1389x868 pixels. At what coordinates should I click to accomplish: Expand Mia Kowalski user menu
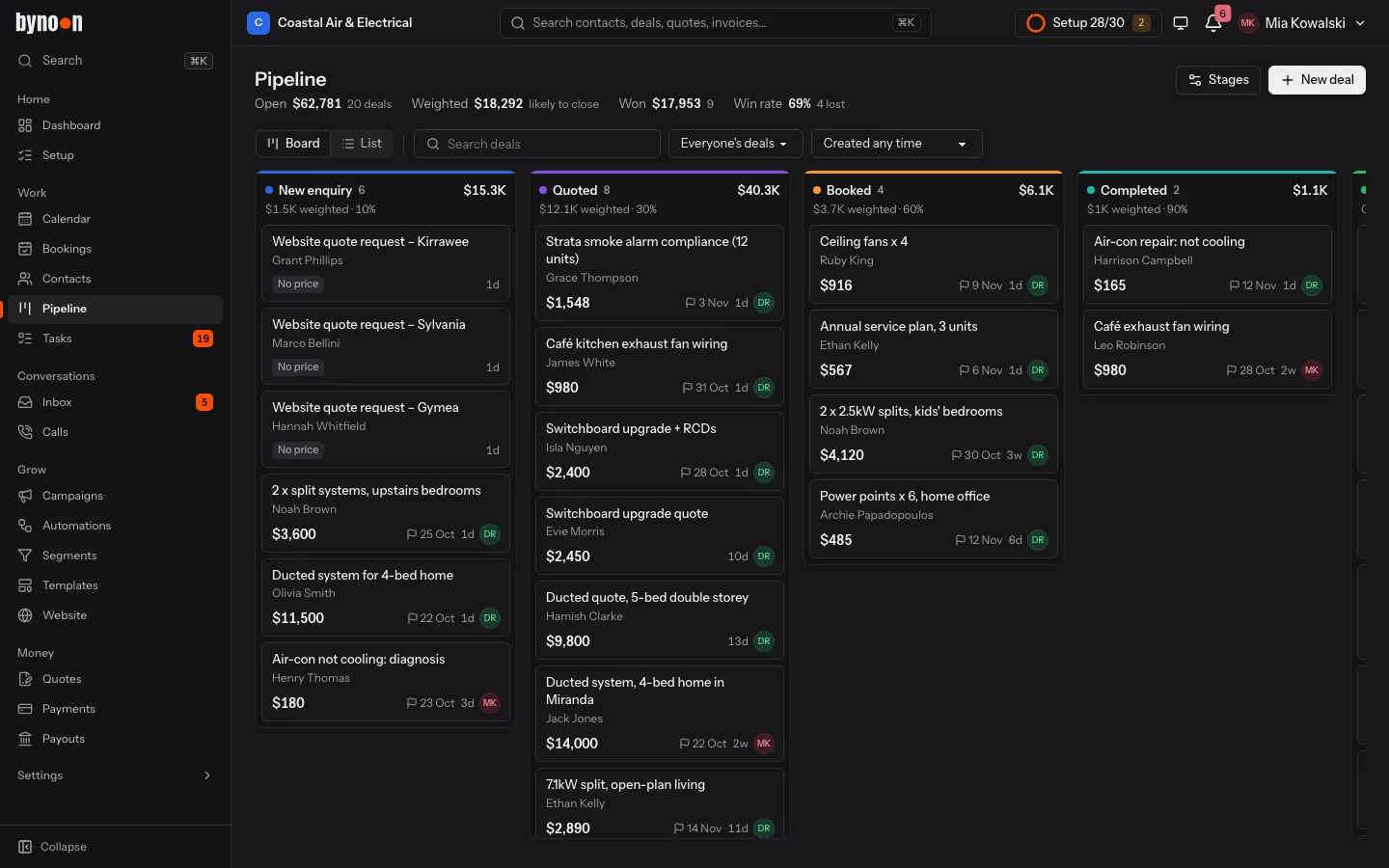pyautogui.click(x=1302, y=23)
